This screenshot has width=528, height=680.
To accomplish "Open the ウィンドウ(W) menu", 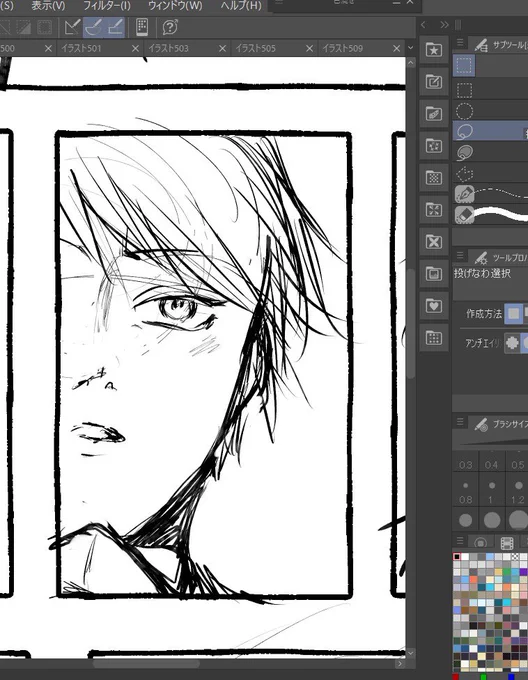I will pos(175,6).
